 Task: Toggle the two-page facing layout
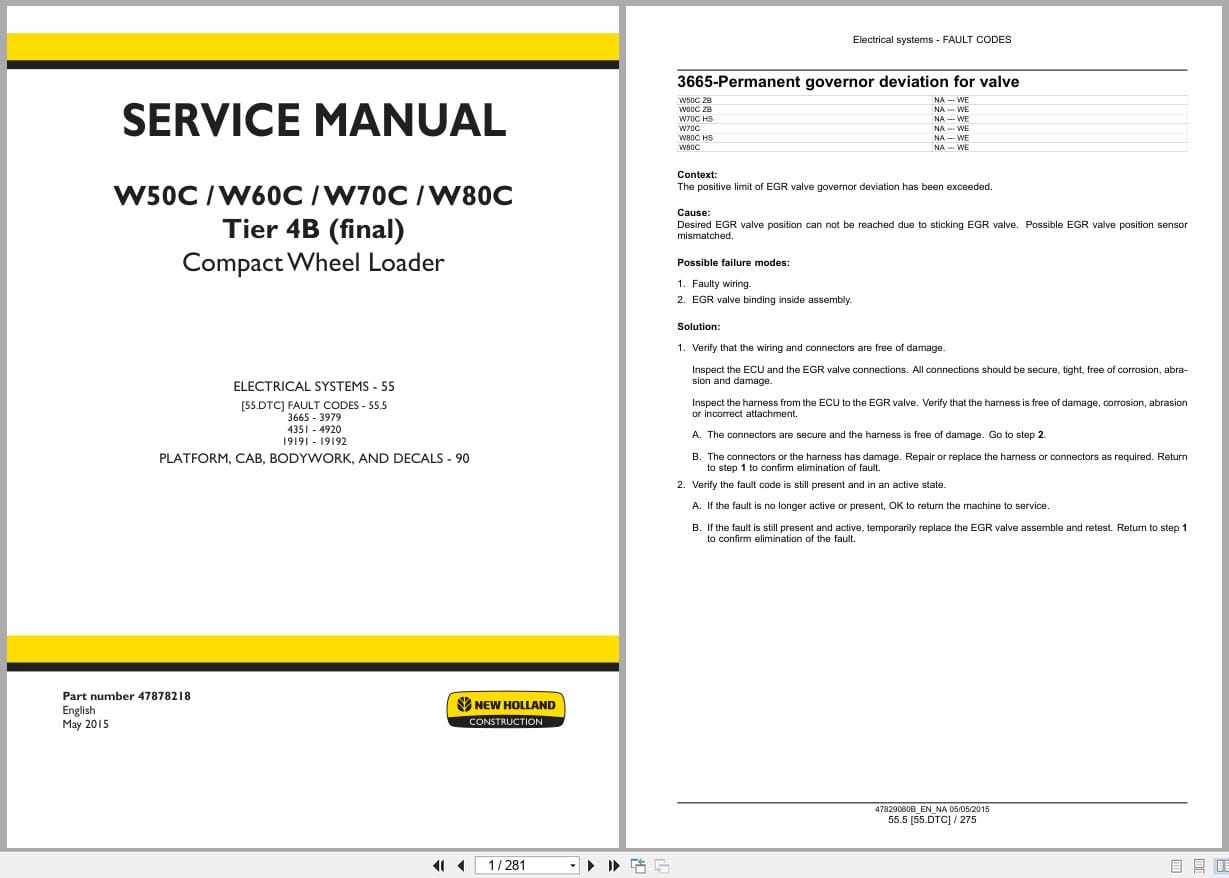pyautogui.click(x=1223, y=865)
